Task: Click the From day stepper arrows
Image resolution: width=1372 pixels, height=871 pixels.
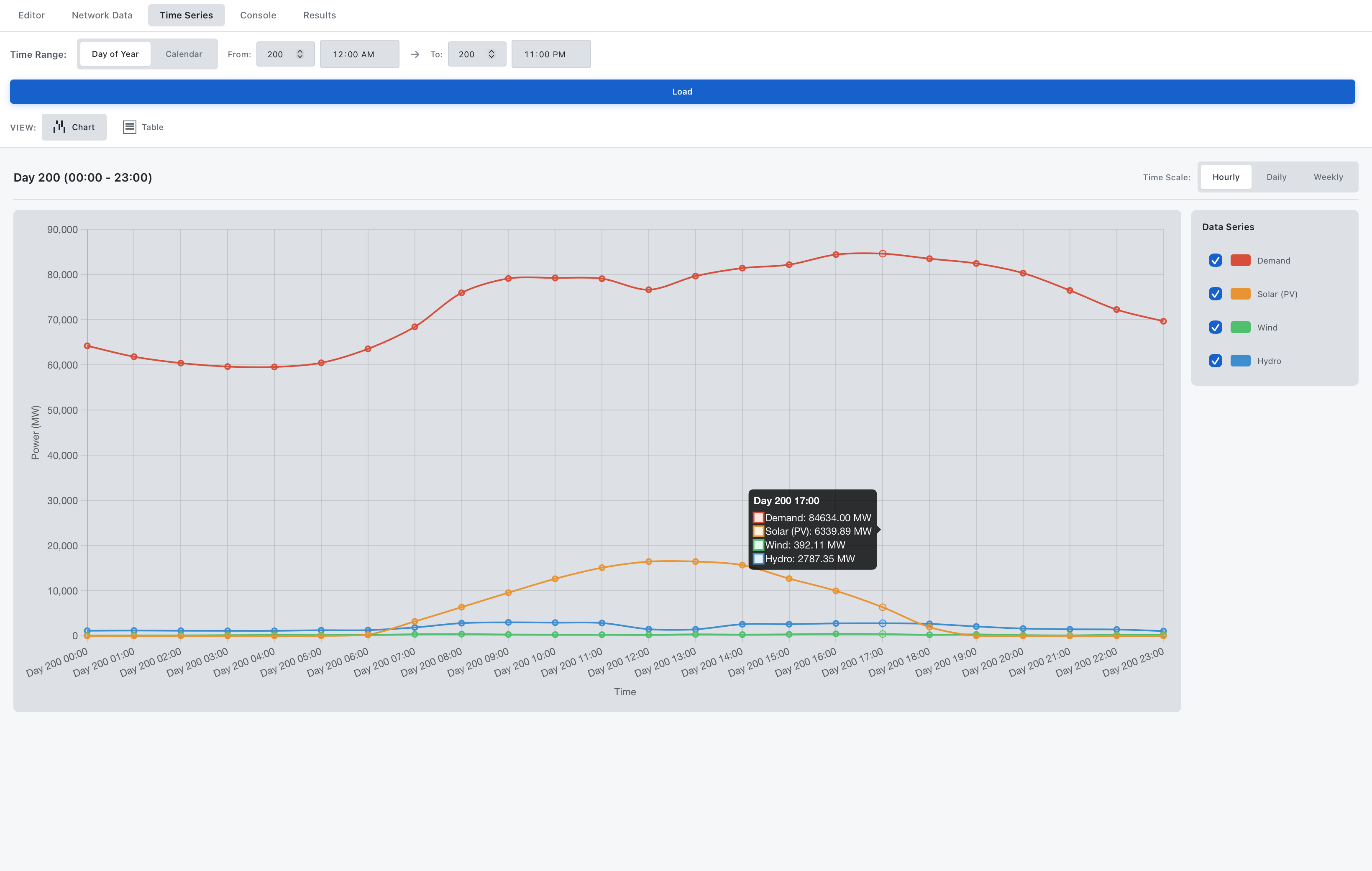Action: (x=299, y=54)
